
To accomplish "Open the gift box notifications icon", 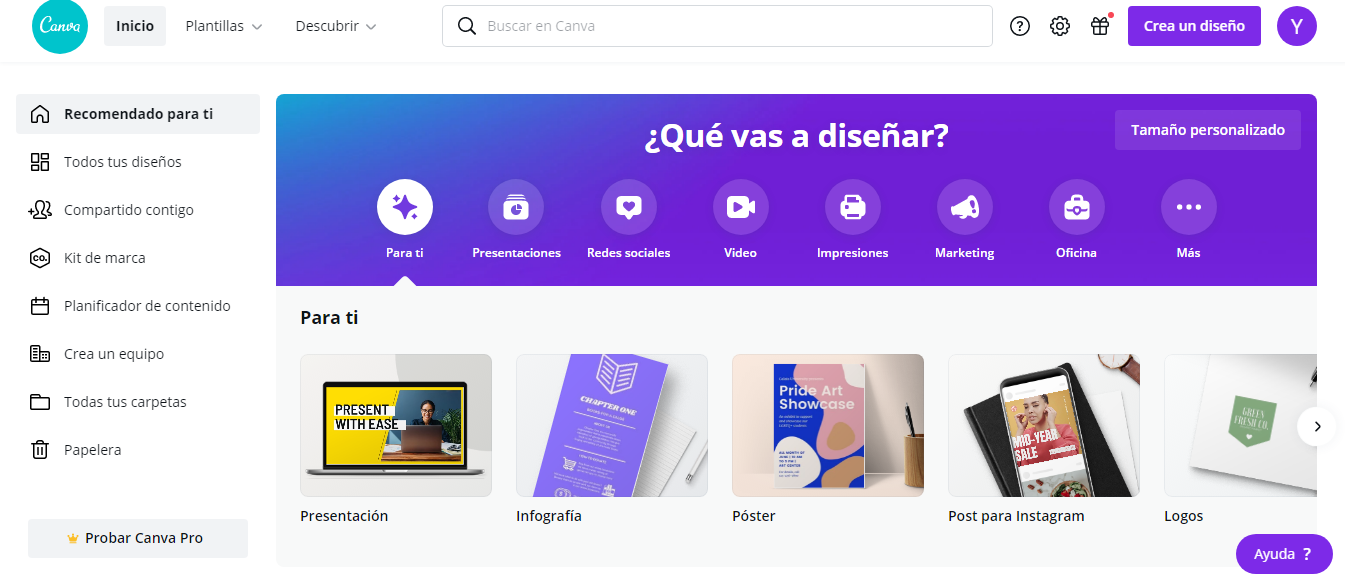I will 1100,26.
